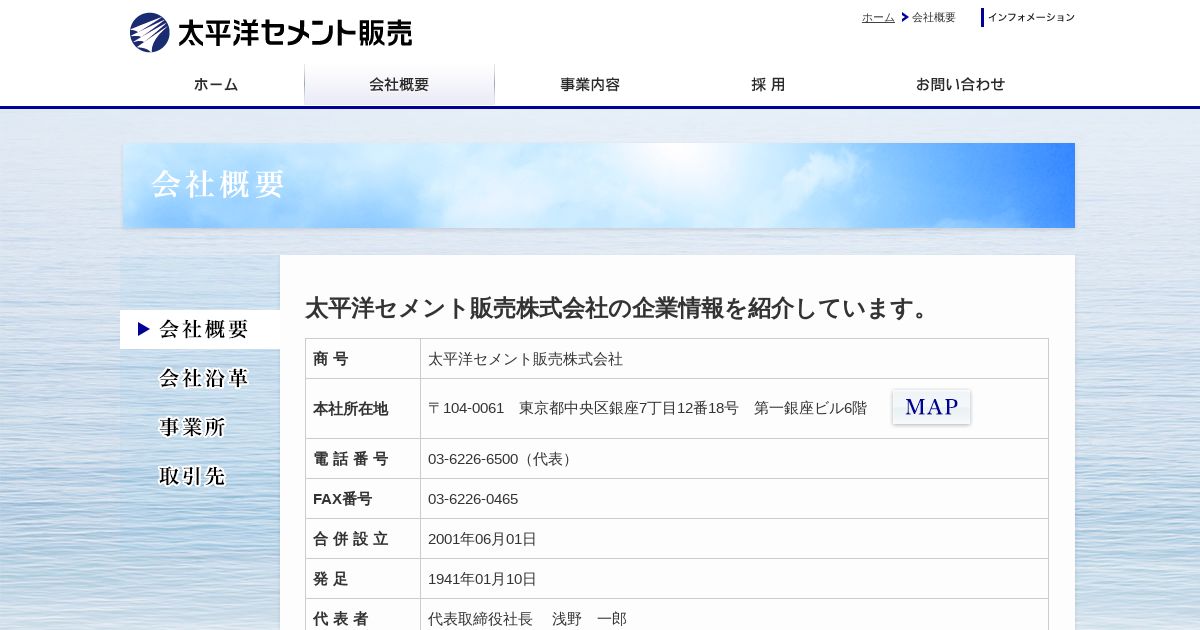Follow the ホーム breadcrumb link

tap(878, 17)
